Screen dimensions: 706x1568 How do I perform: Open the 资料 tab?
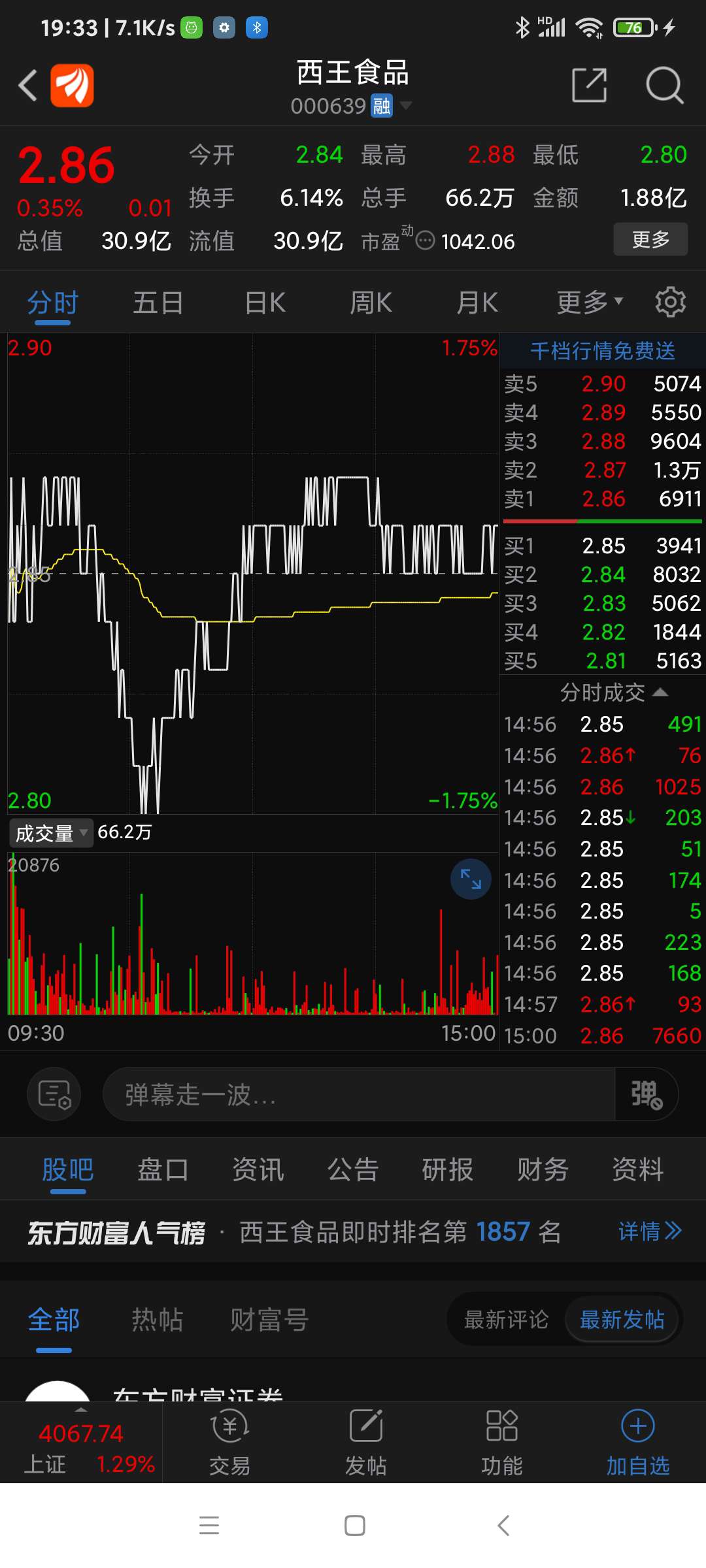tap(638, 1169)
